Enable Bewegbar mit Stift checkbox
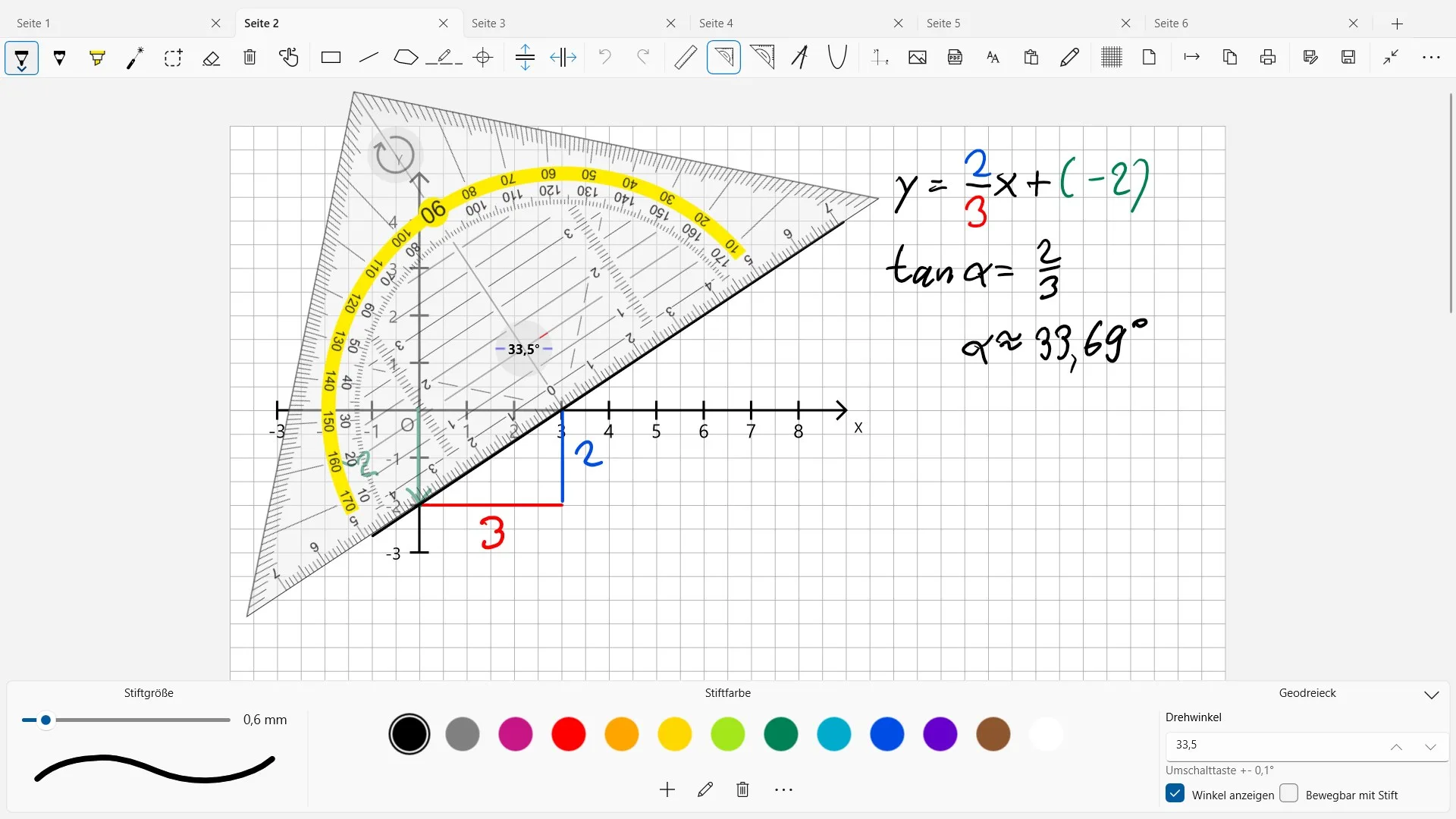The height and width of the screenshot is (819, 1456). (x=1289, y=794)
